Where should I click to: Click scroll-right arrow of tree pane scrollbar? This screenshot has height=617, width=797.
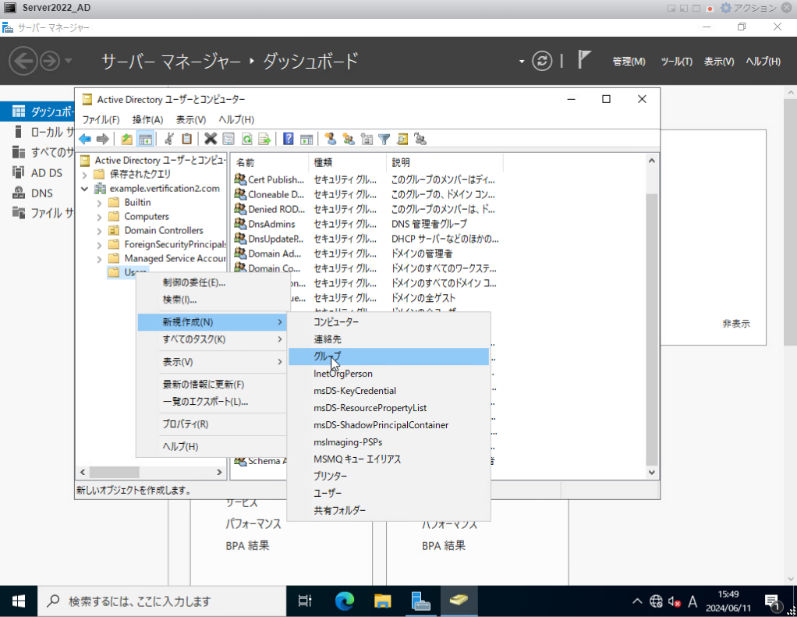[x=219, y=472]
